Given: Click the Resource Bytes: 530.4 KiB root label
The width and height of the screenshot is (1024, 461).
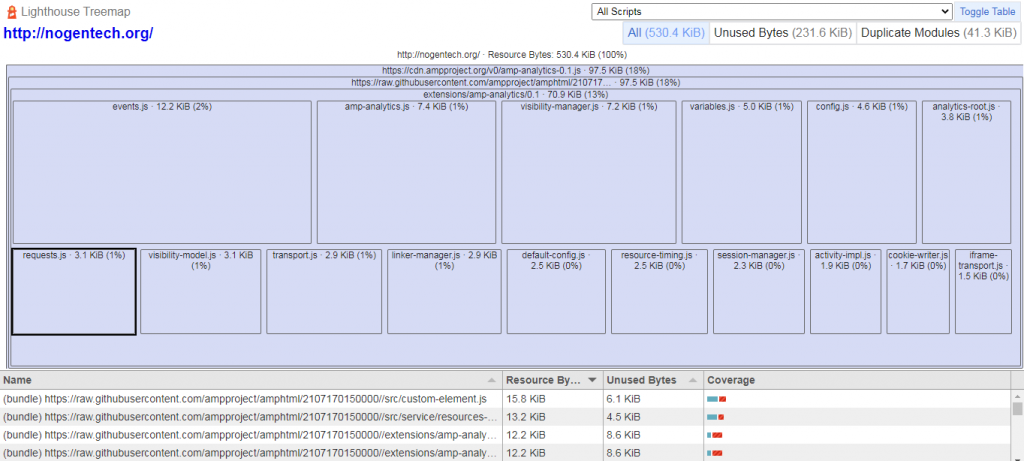Looking at the screenshot, I should (x=513, y=54).
